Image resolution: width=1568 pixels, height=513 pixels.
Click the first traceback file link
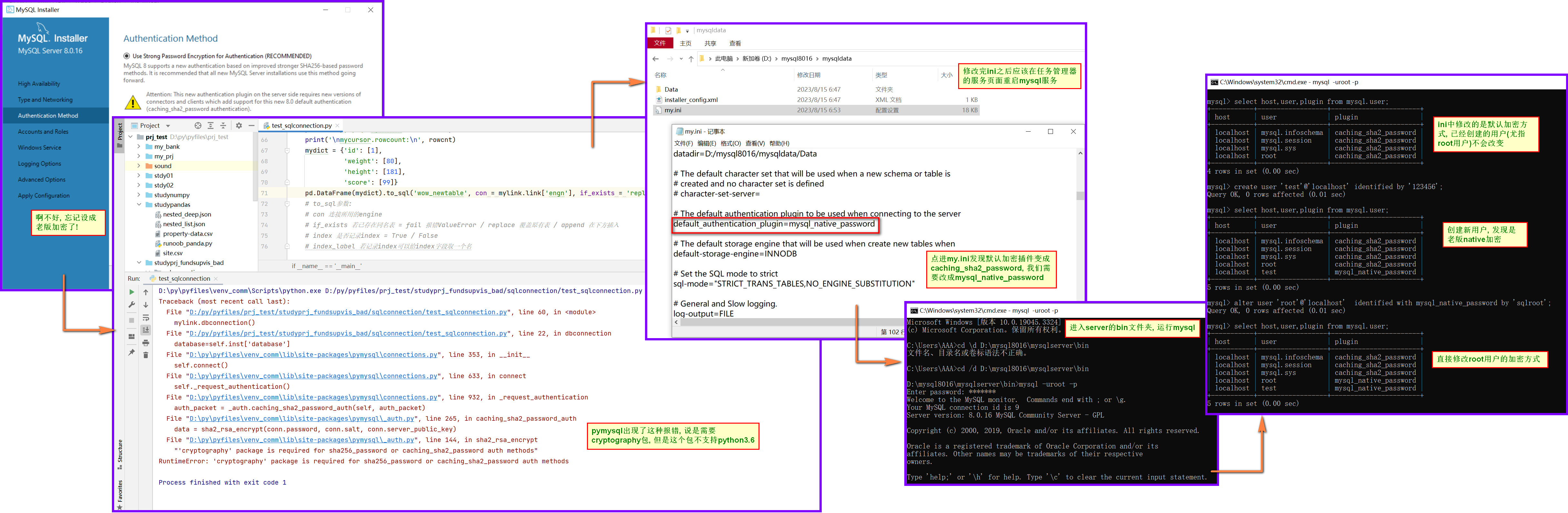[x=348, y=312]
